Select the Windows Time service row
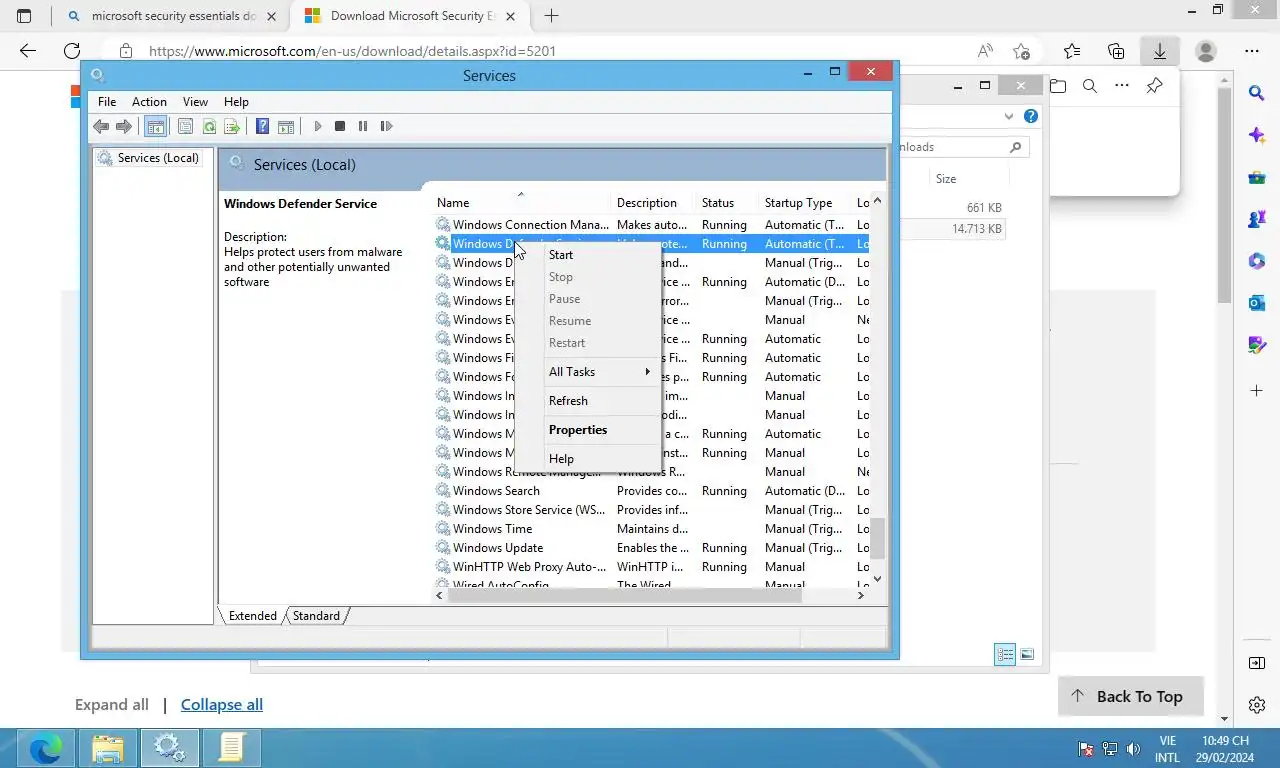Viewport: 1280px width, 768px height. (651, 529)
